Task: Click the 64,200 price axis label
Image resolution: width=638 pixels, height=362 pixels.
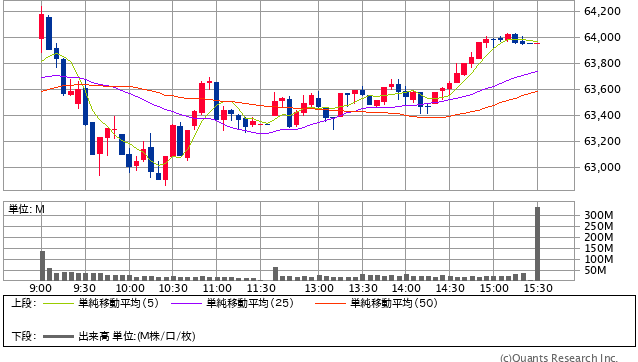Action: (602, 11)
